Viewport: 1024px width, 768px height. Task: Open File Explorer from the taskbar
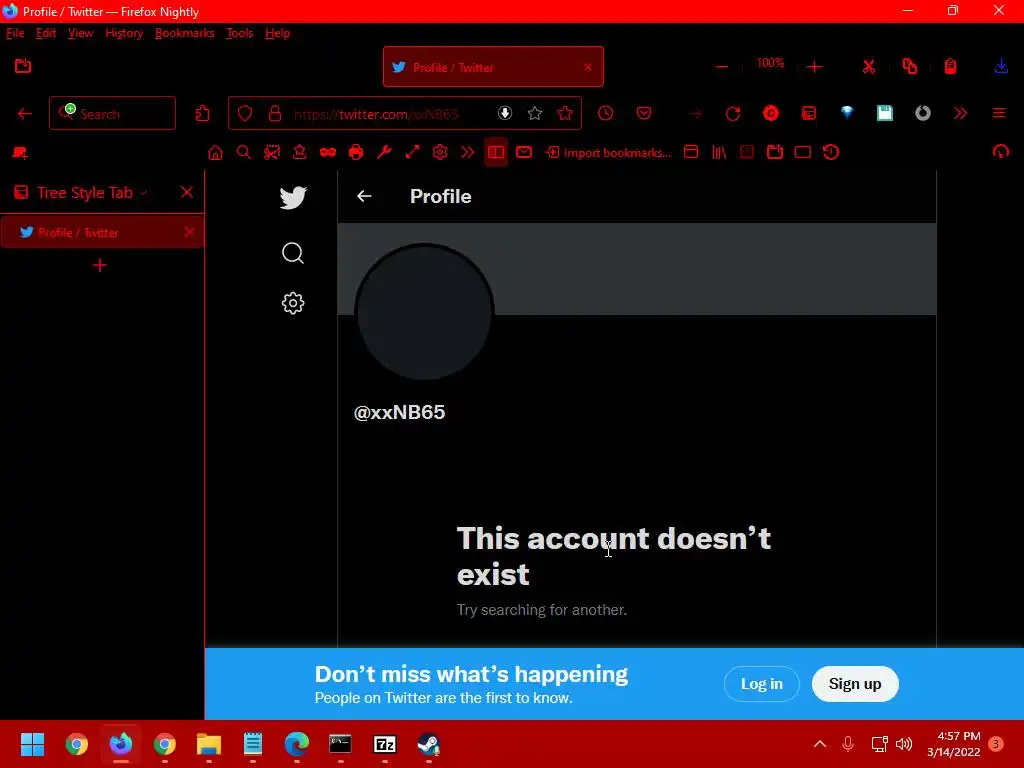(x=209, y=744)
